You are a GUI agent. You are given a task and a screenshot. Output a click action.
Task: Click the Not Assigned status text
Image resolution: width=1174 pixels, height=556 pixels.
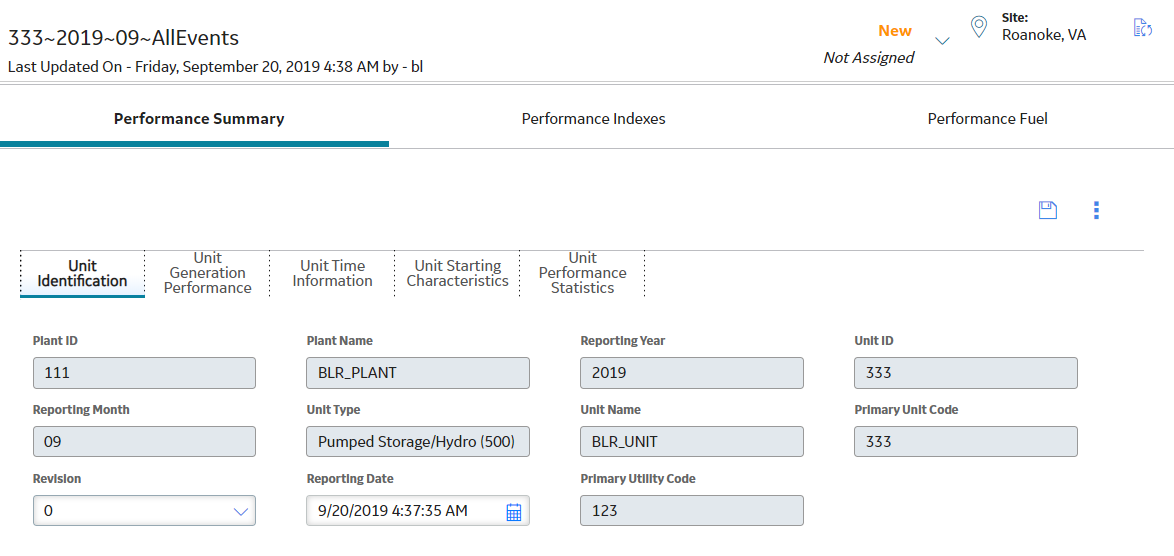pyautogui.click(x=869, y=58)
